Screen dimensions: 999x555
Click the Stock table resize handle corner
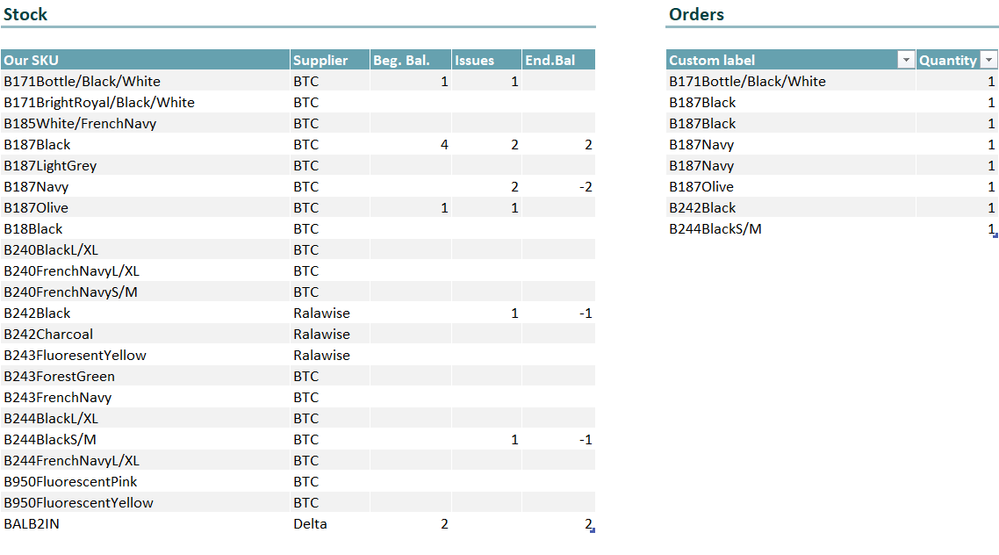[593, 530]
